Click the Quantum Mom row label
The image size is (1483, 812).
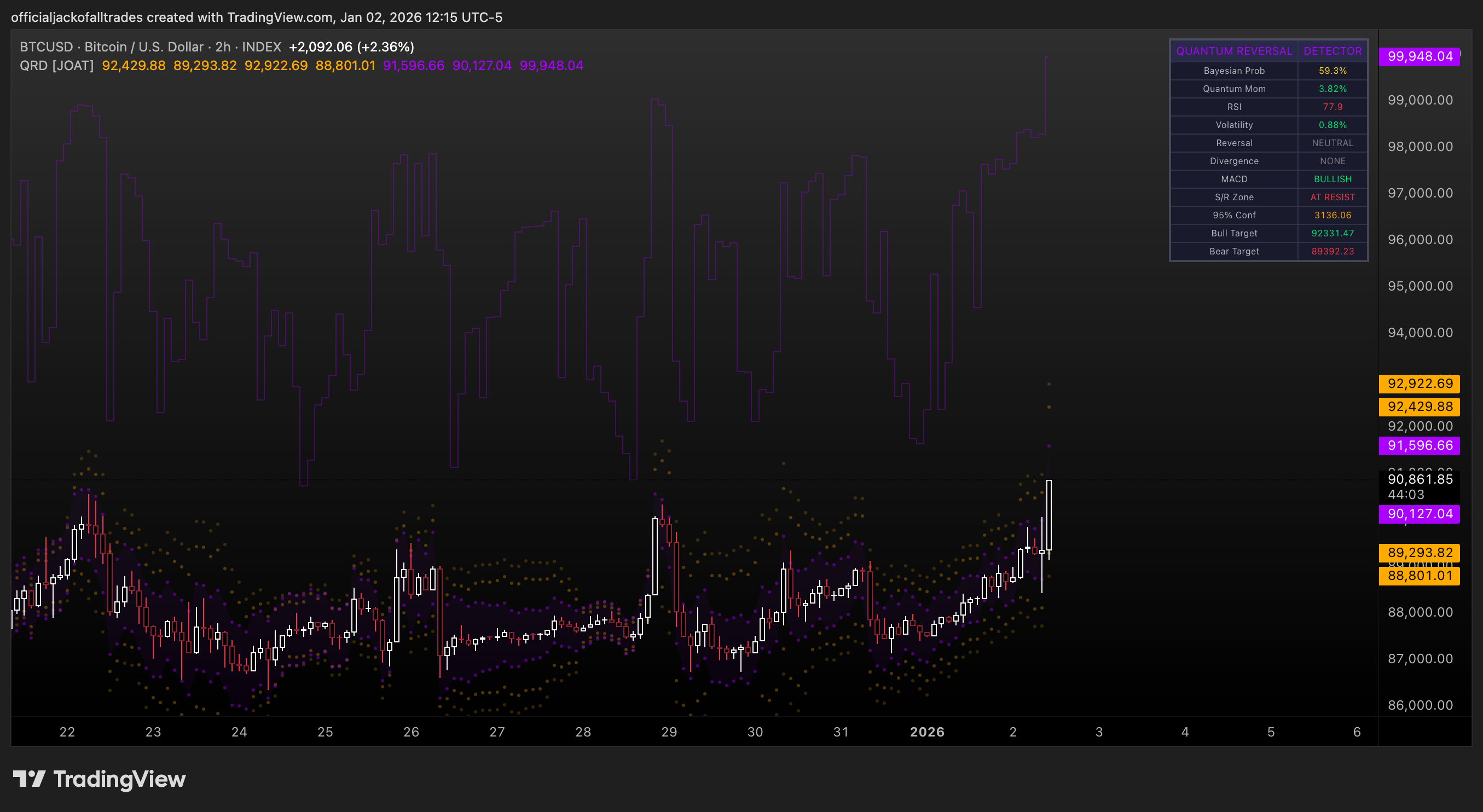(1233, 89)
